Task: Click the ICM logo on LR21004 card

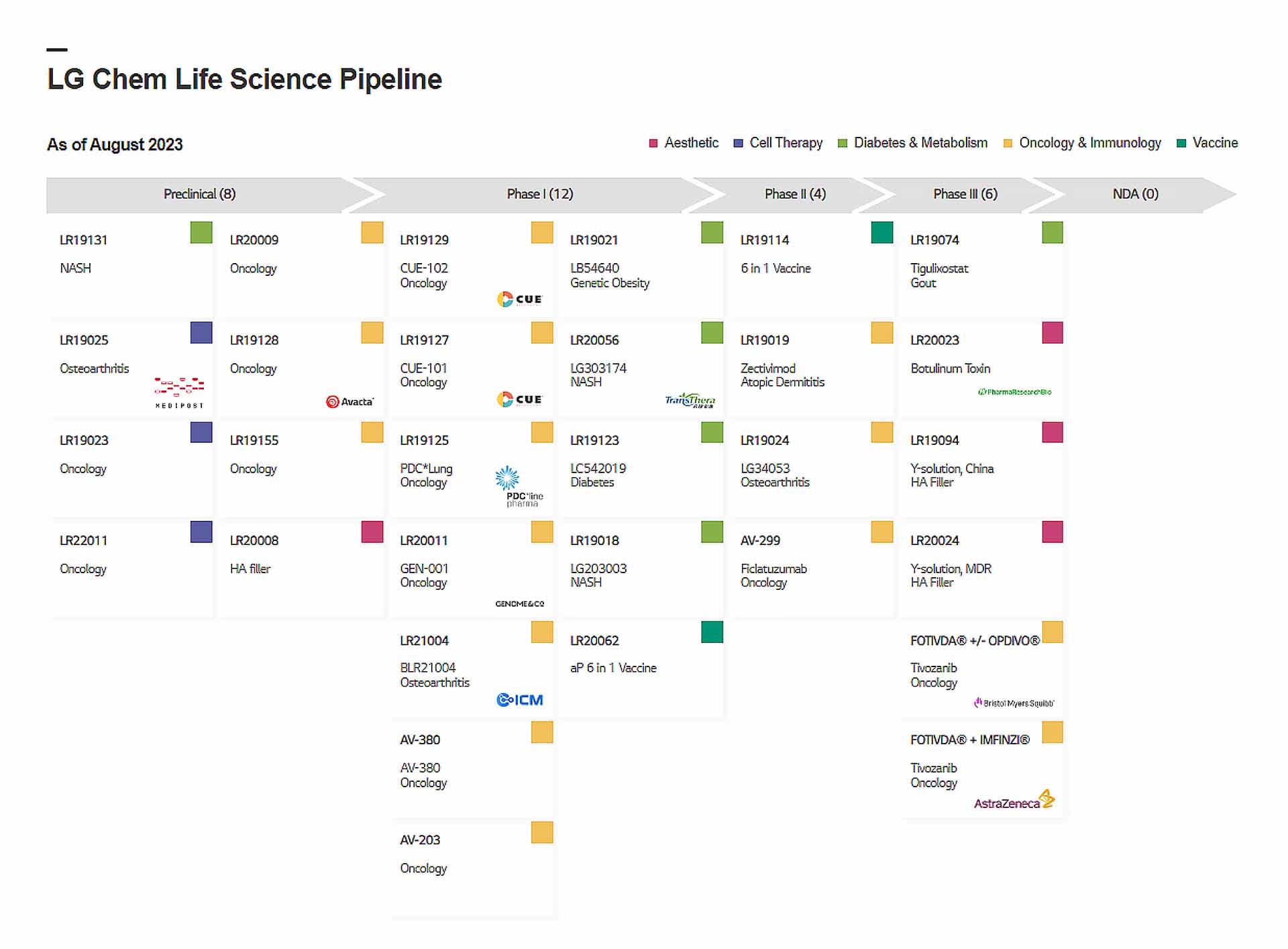Action: click(x=520, y=700)
